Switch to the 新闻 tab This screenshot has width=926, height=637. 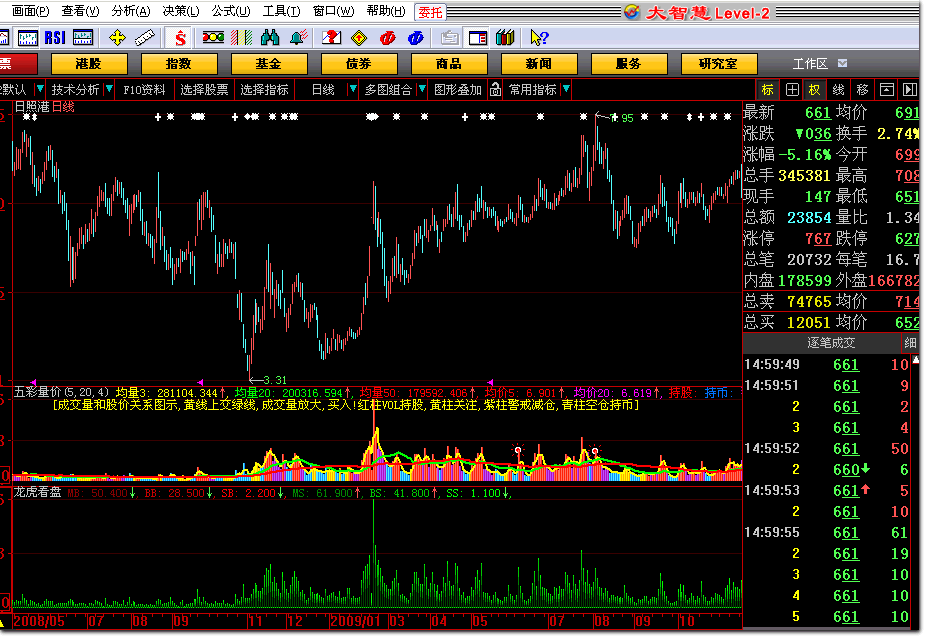[x=539, y=63]
